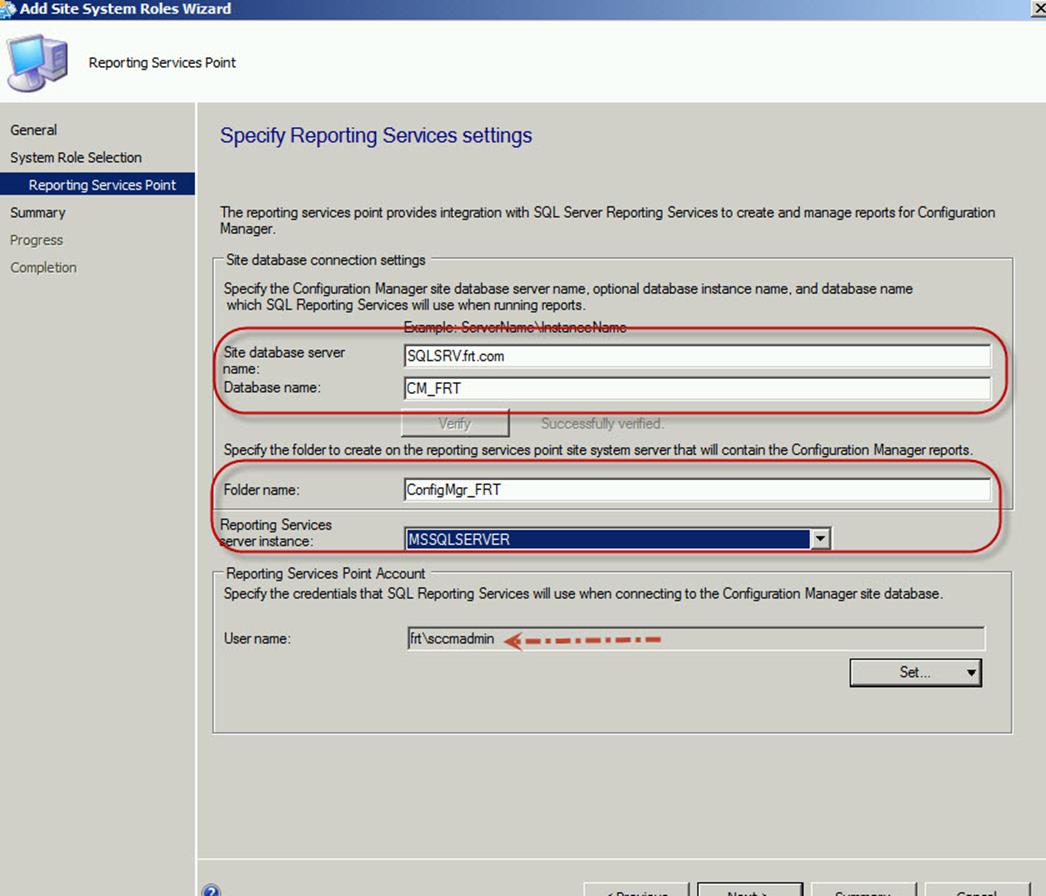Click the help question mark icon

211,890
